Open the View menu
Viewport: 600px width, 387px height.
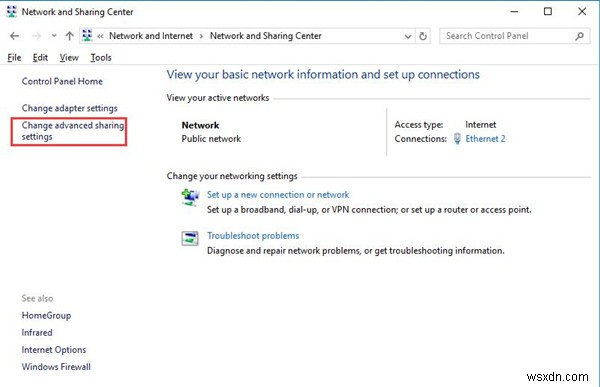coord(69,58)
